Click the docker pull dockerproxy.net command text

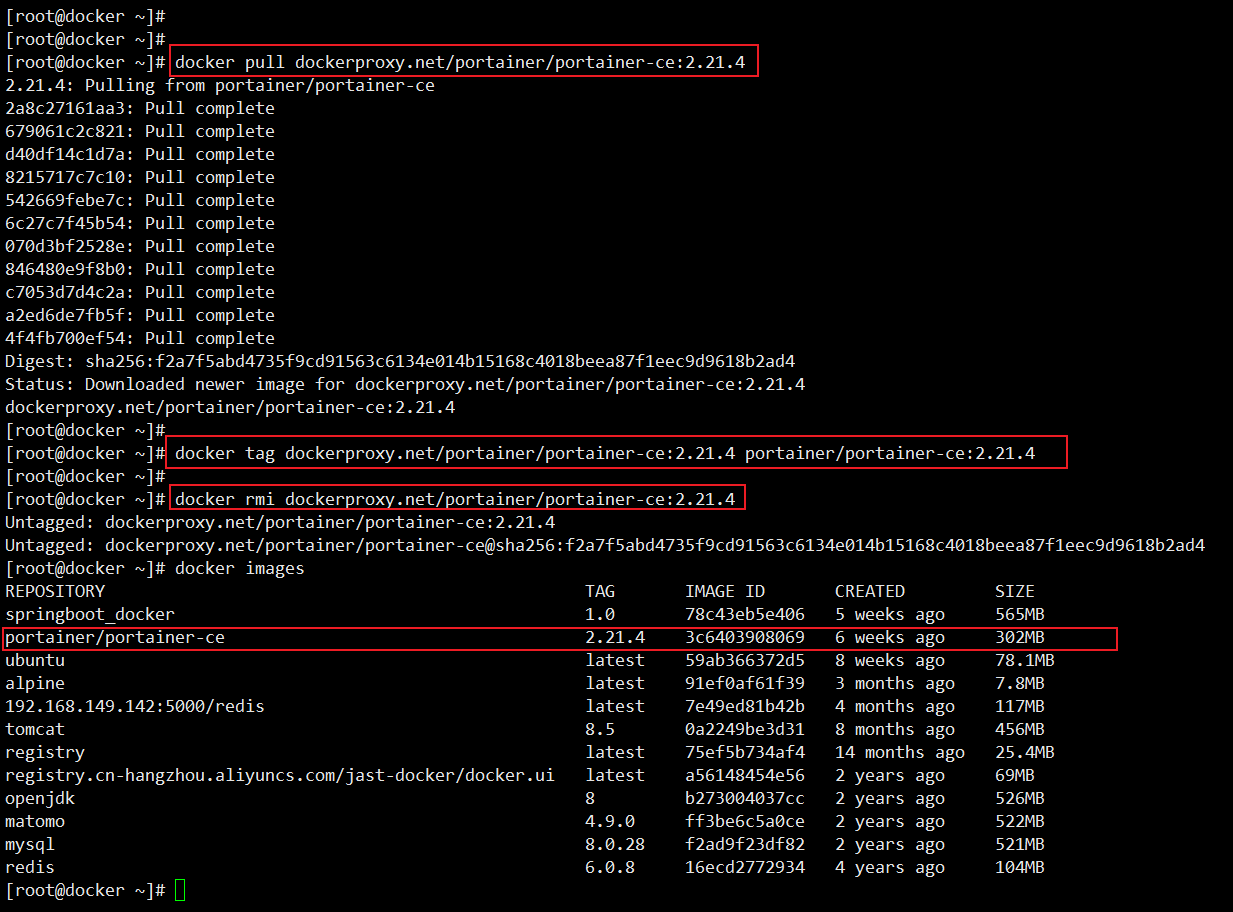coord(460,62)
